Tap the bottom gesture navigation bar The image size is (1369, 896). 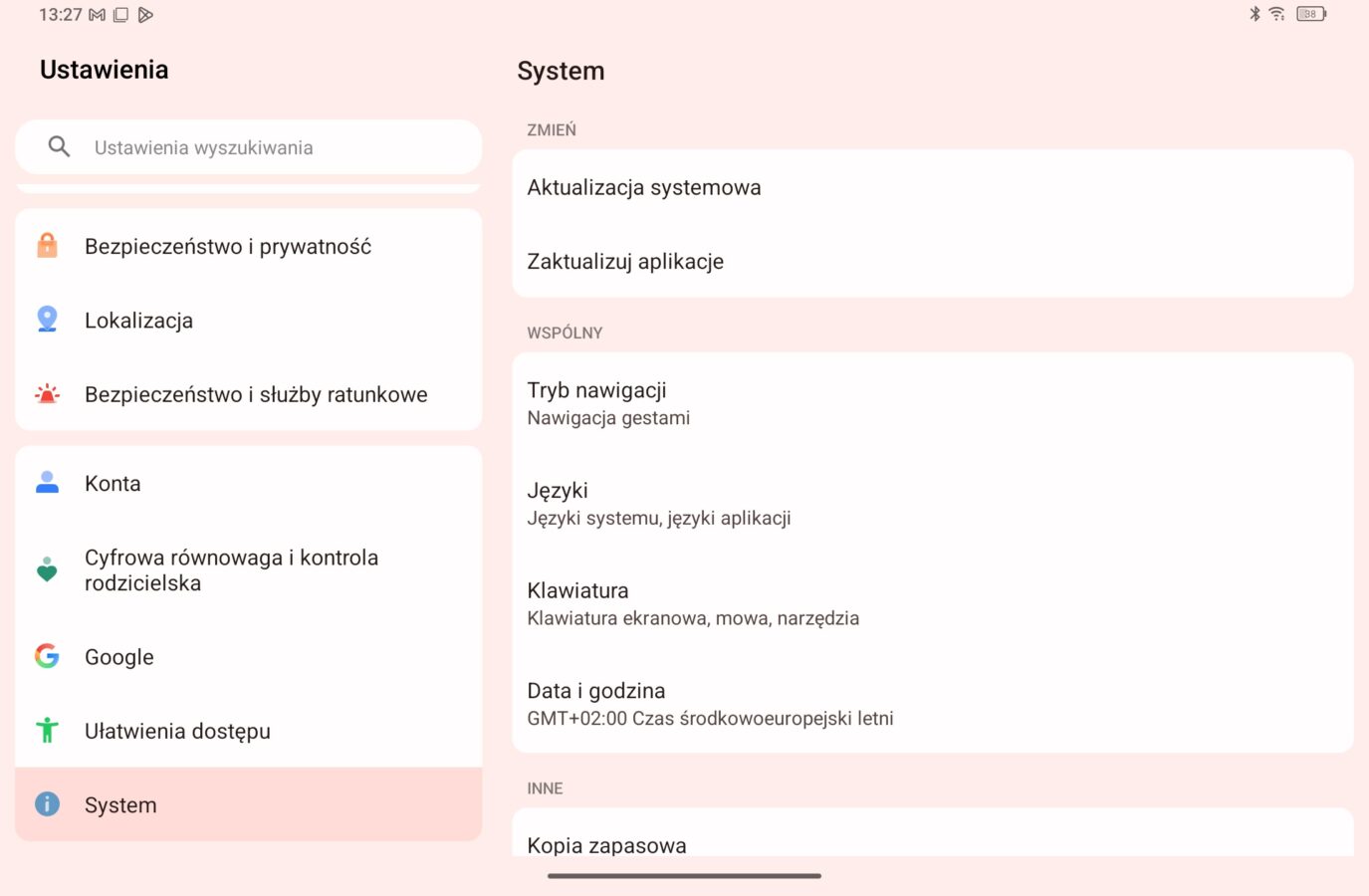click(684, 876)
